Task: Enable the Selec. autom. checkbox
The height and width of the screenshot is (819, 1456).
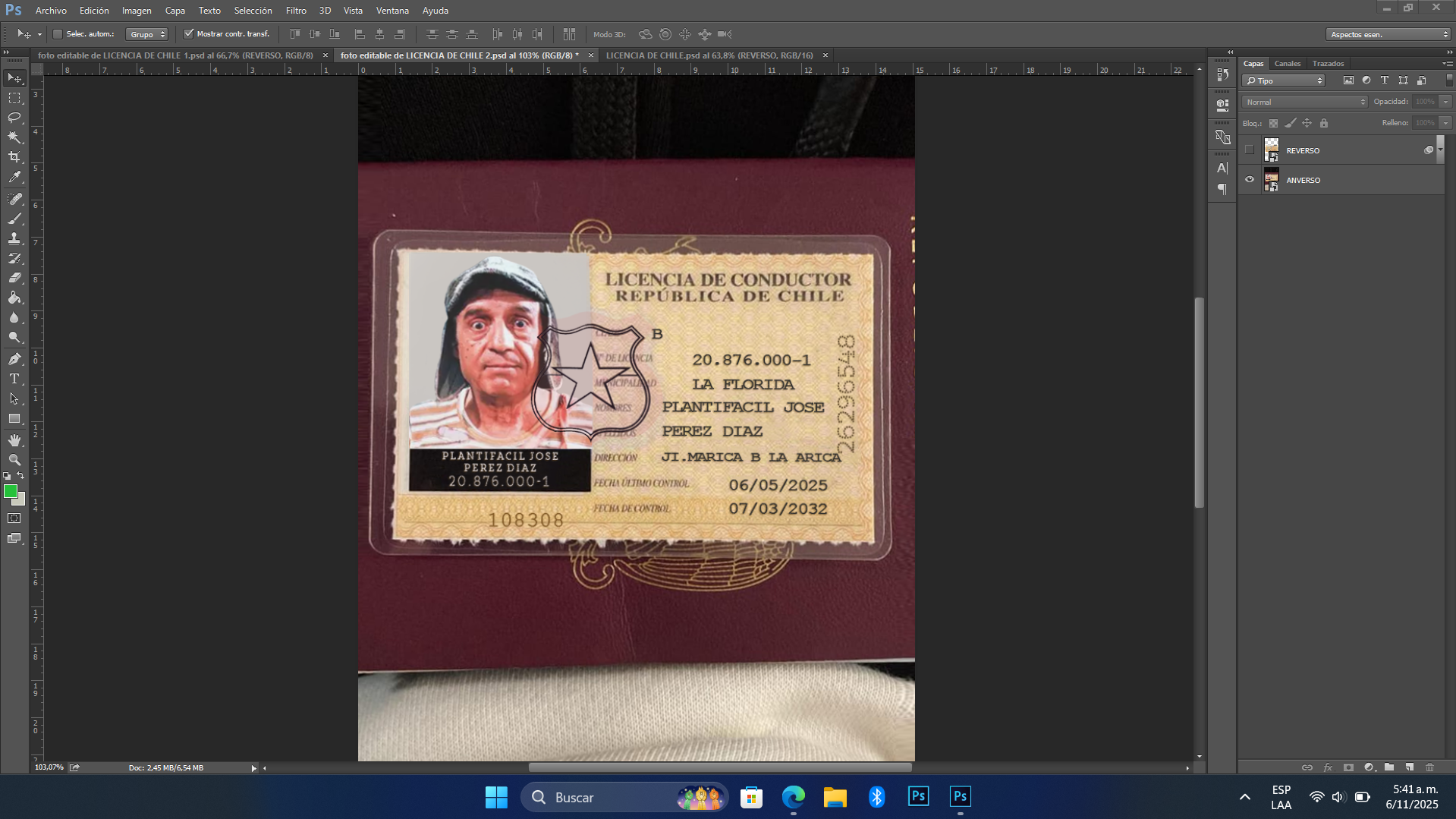Action: point(57,34)
